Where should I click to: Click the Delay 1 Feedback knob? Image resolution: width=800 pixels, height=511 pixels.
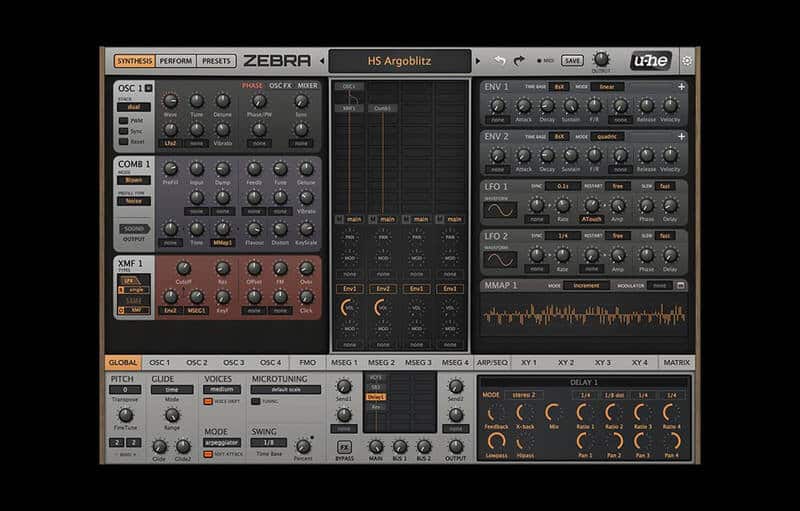(x=495, y=414)
